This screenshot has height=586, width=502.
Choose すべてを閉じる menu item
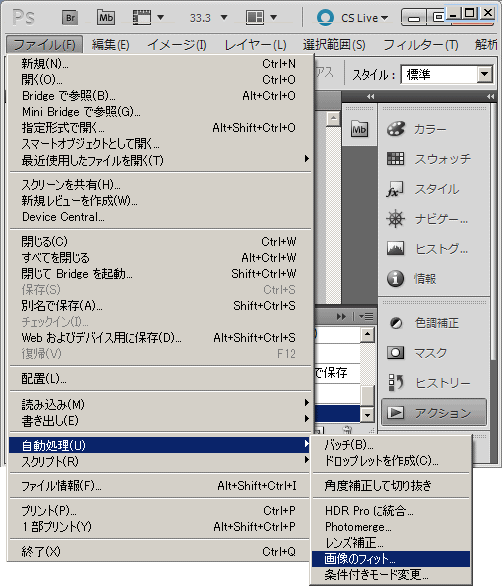tap(160, 257)
